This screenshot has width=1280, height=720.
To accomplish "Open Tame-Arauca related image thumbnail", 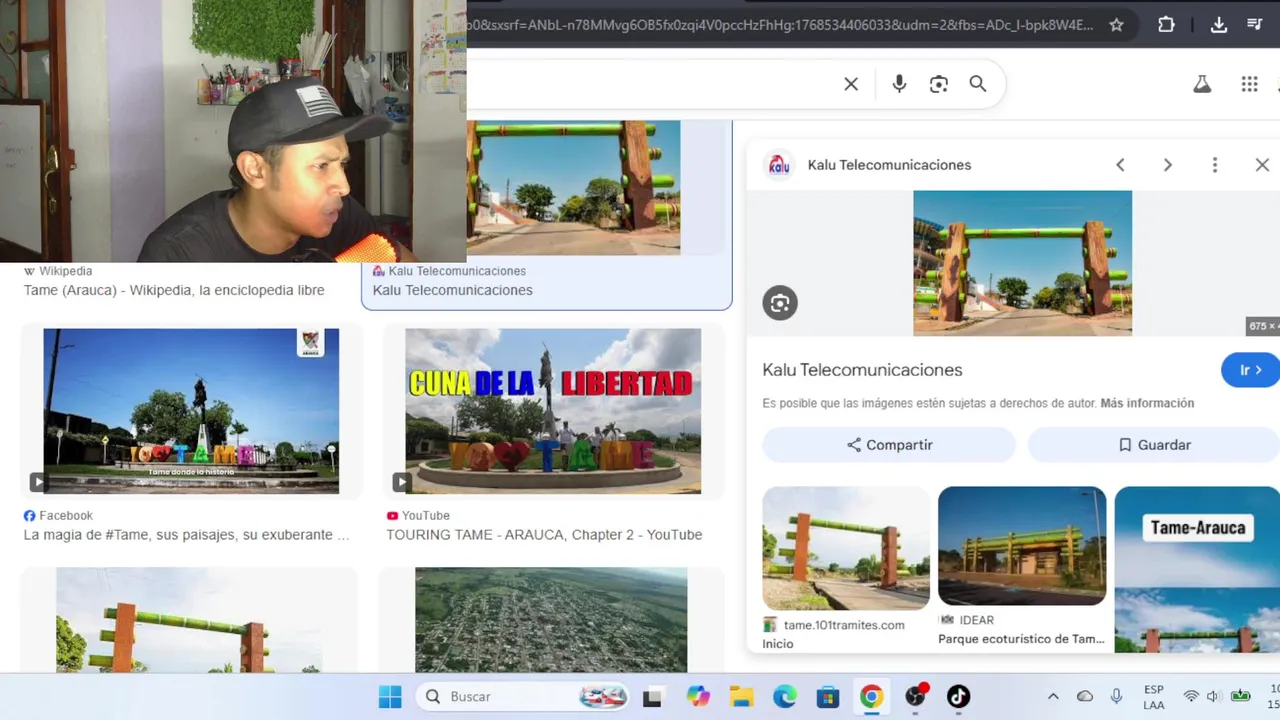I will [x=1197, y=569].
